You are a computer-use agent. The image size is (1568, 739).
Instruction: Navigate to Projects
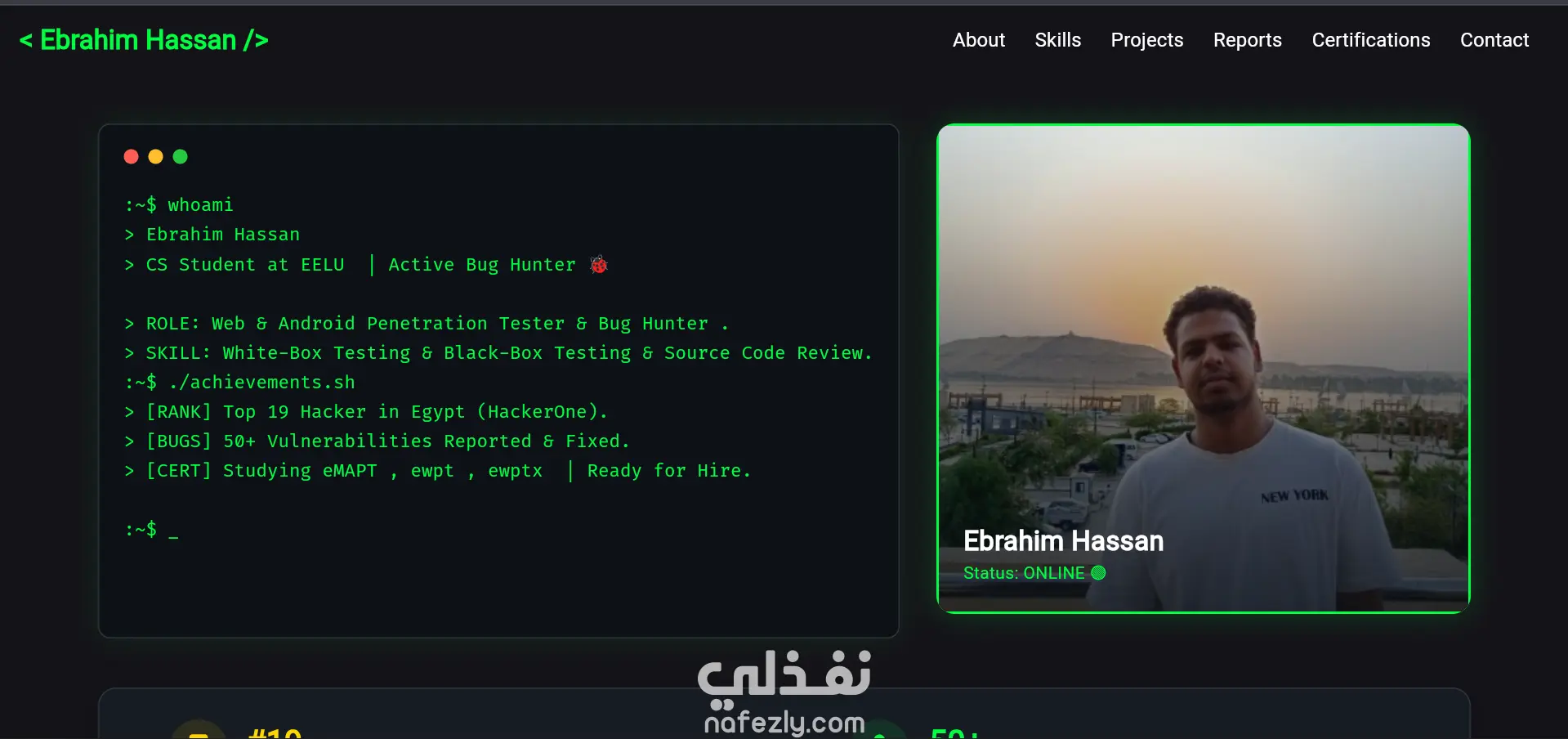[x=1147, y=40]
